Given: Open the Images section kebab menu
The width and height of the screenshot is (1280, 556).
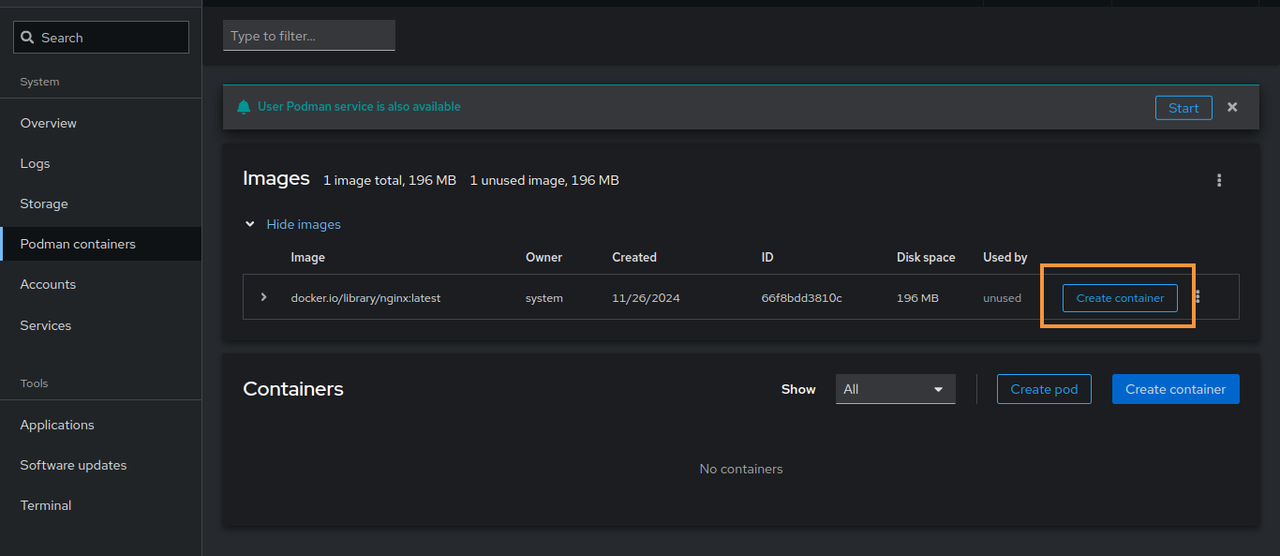Looking at the screenshot, I should coord(1219,180).
